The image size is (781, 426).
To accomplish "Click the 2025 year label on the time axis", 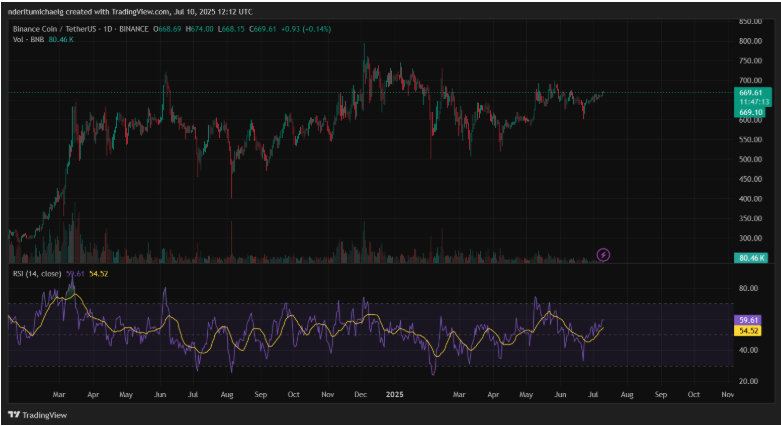I will tap(394, 395).
